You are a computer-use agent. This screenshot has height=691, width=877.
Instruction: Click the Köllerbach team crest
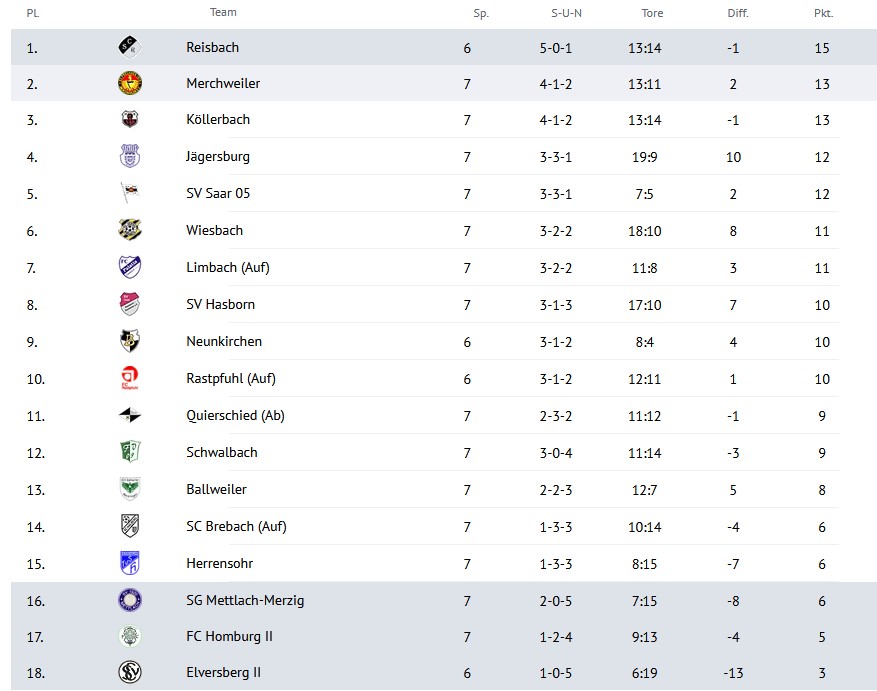click(130, 120)
